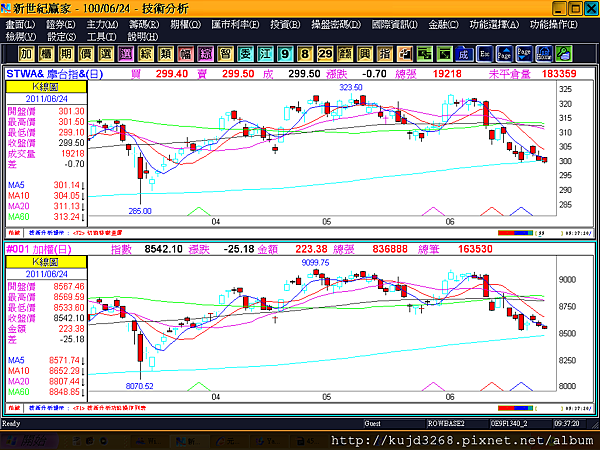Click the green tiled-windows toolbar icon

pyautogui.click(x=424, y=54)
